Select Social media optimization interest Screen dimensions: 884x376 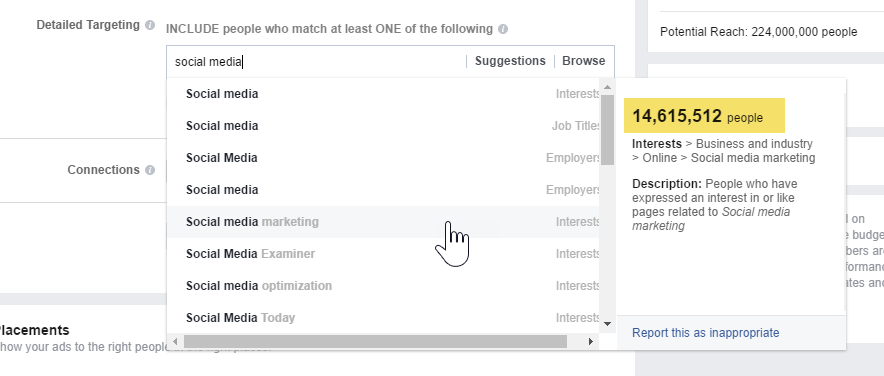coord(383,286)
